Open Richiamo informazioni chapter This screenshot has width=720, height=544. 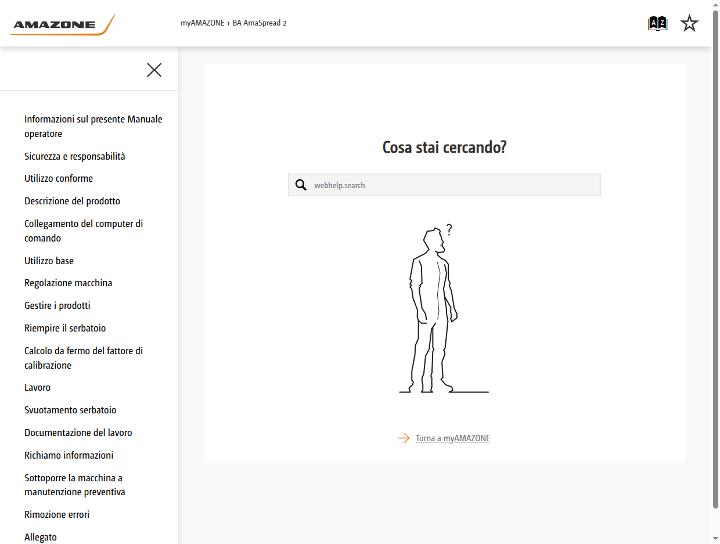pos(69,455)
